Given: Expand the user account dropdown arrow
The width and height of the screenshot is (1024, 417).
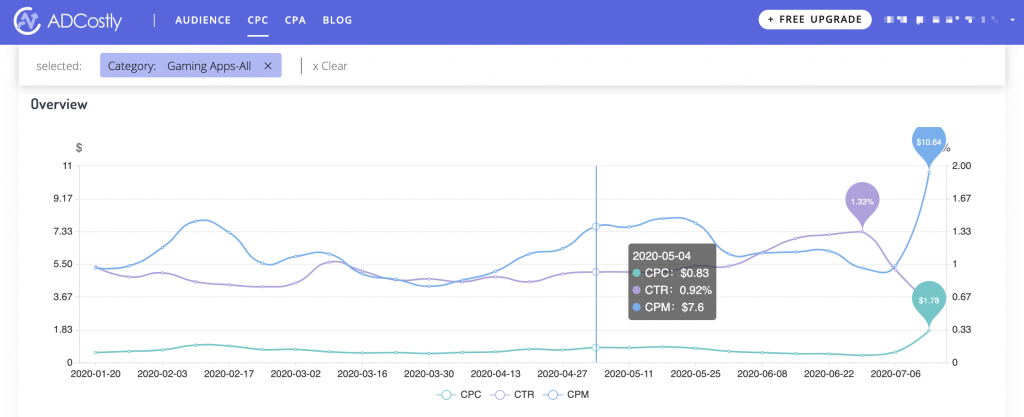Looking at the screenshot, I should (1012, 20).
